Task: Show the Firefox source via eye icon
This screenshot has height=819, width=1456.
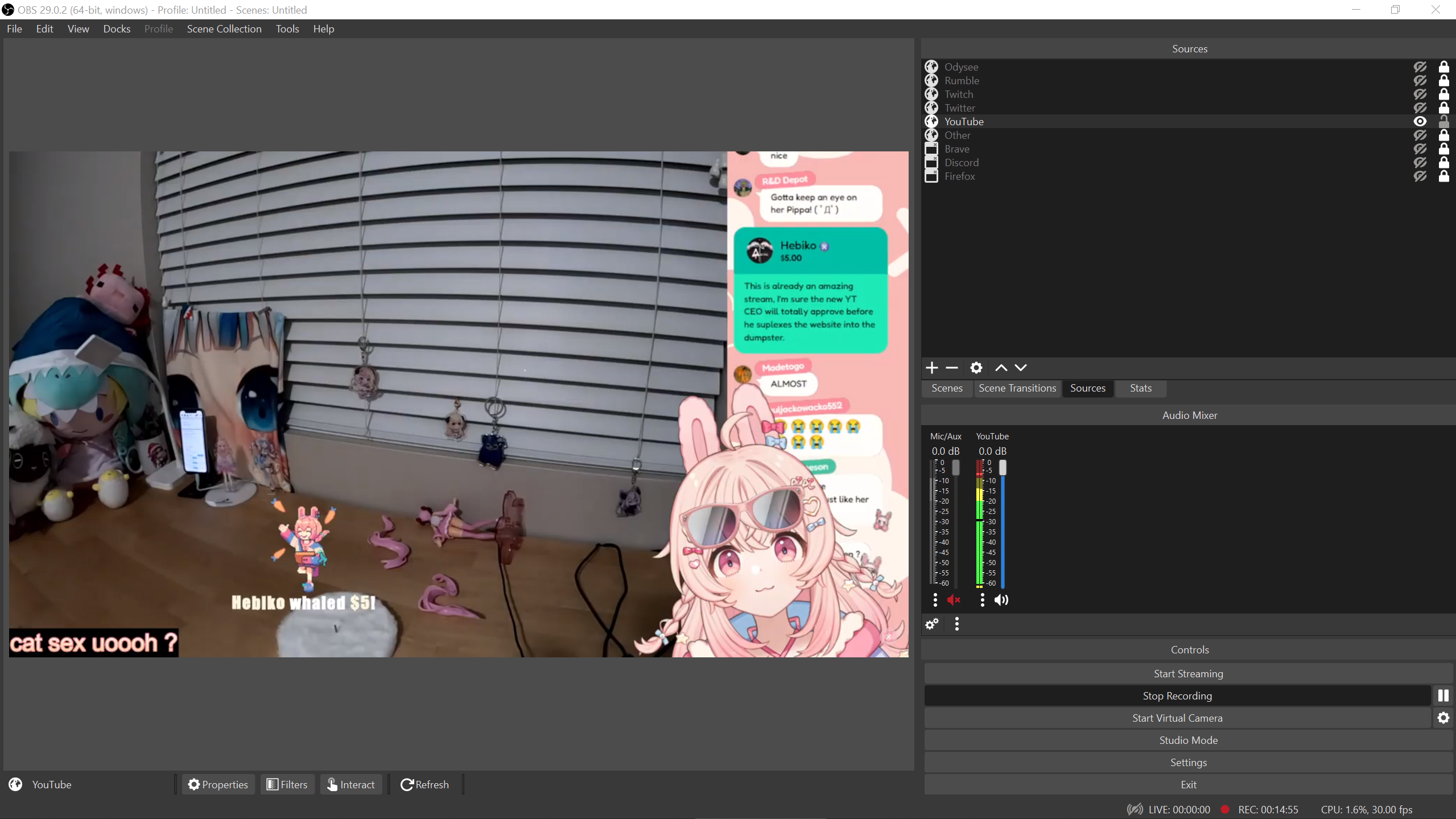Action: click(1420, 176)
